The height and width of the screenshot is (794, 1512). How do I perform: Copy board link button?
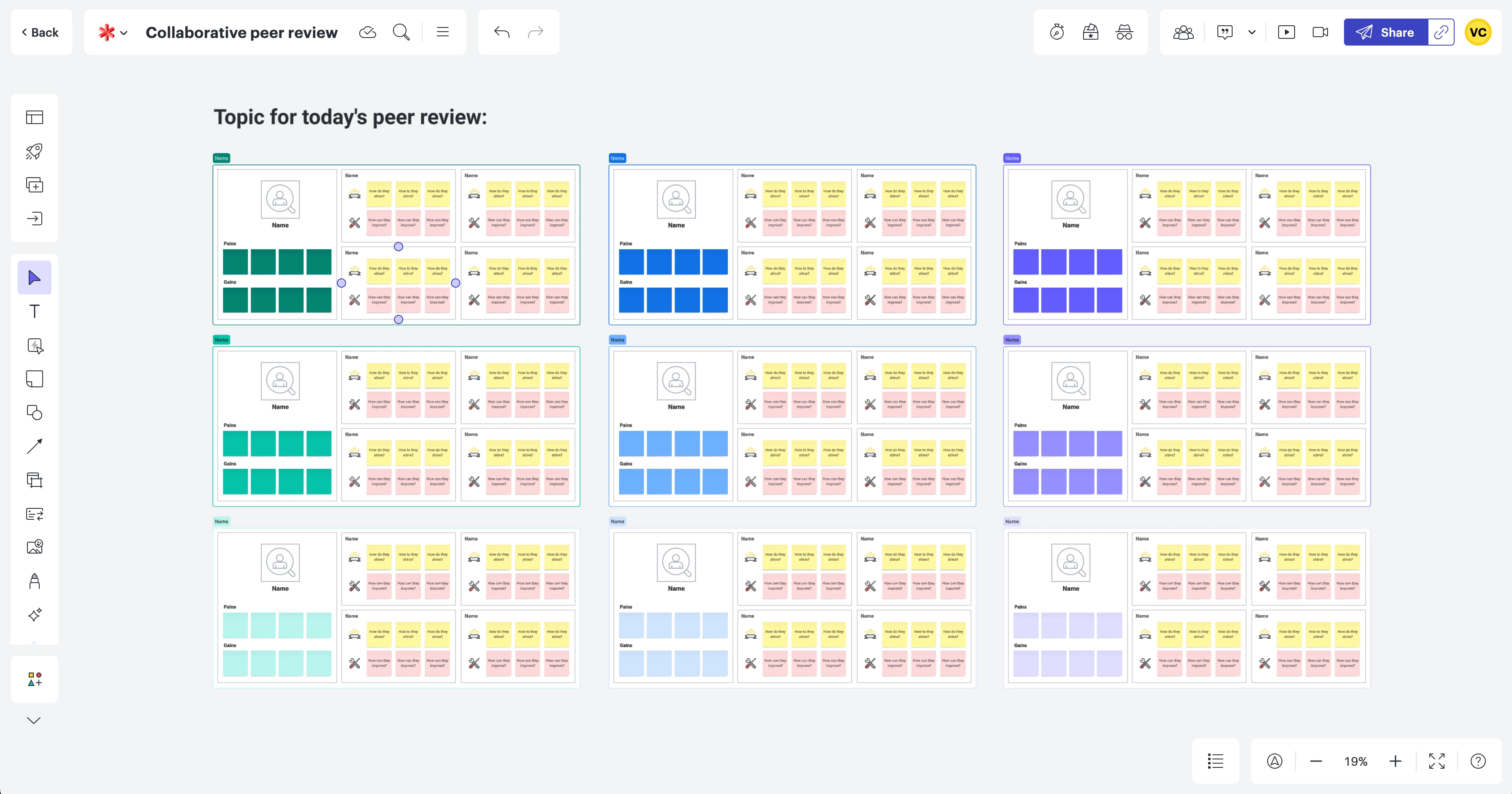pos(1441,32)
